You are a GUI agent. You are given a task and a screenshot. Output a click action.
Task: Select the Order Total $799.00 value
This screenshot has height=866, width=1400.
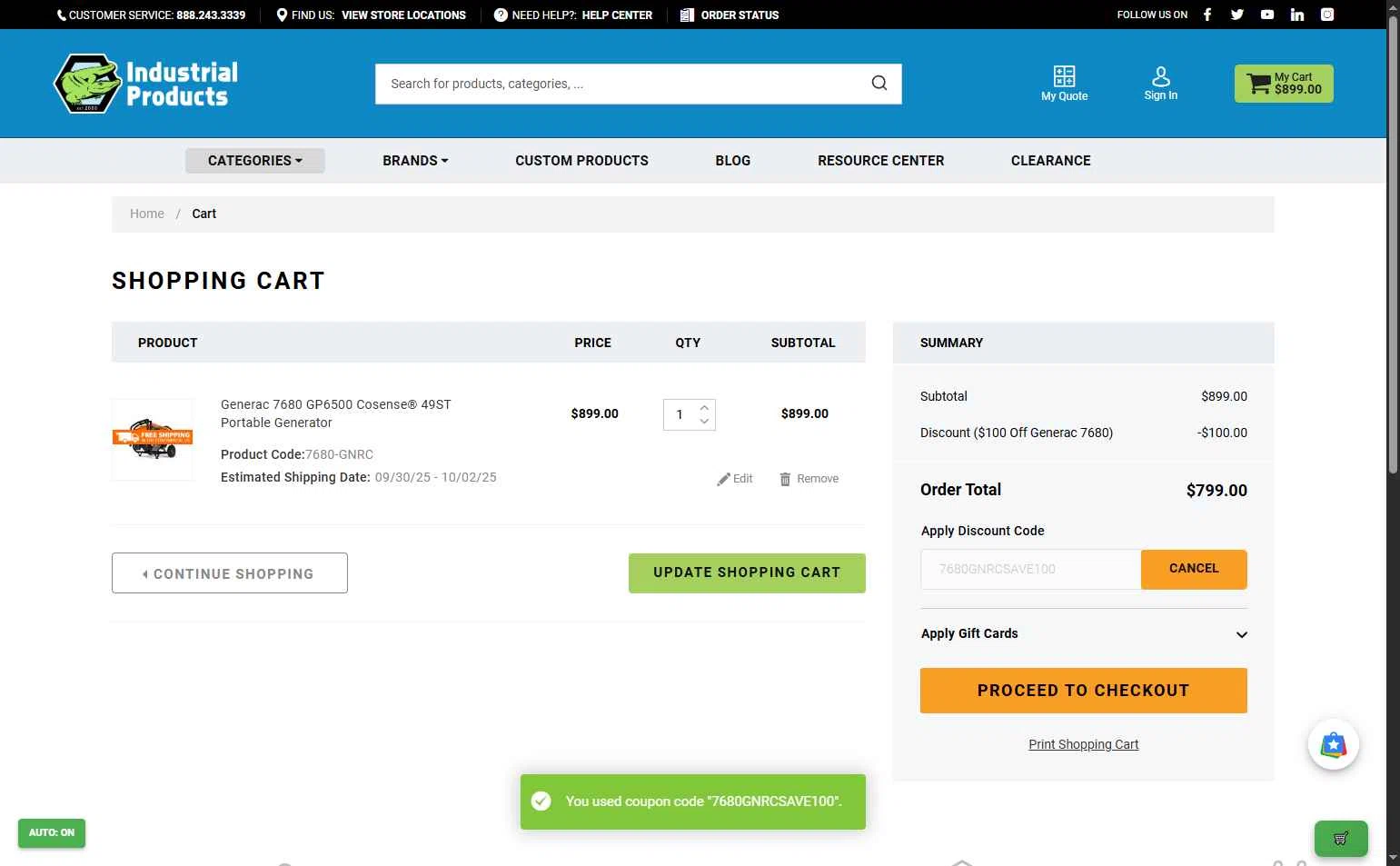coord(1216,491)
